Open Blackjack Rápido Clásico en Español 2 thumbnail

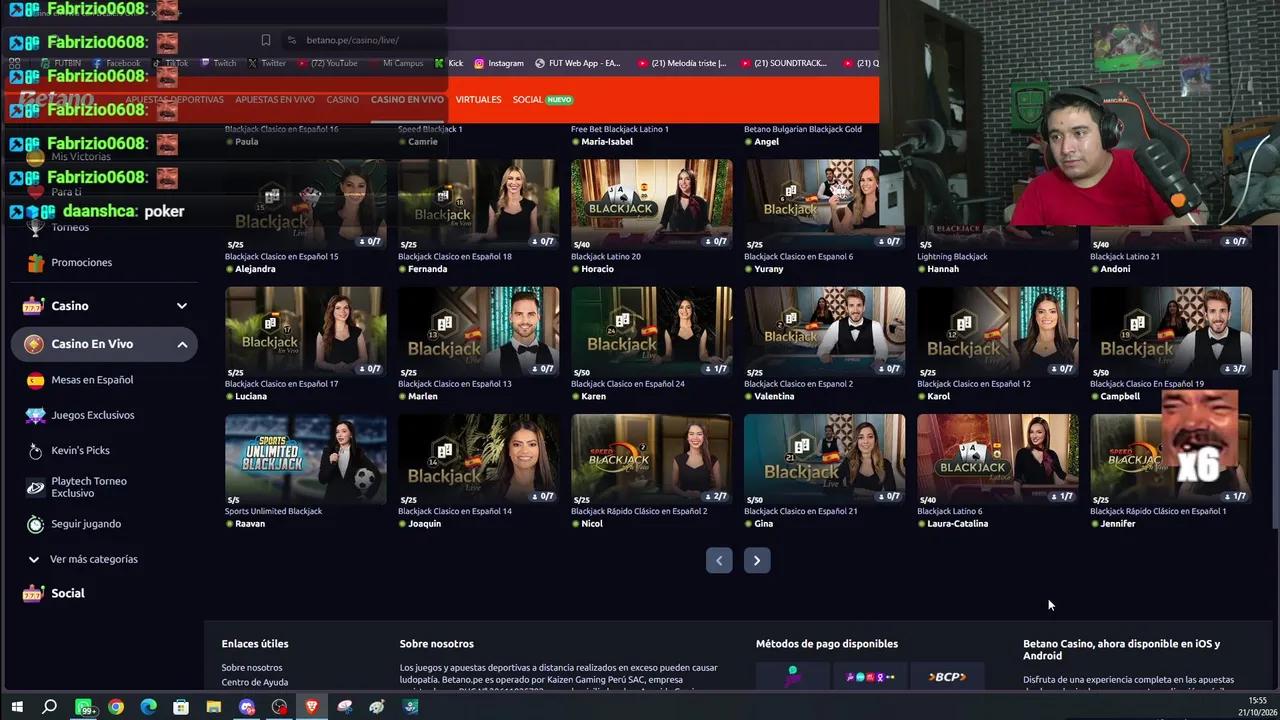click(652, 459)
